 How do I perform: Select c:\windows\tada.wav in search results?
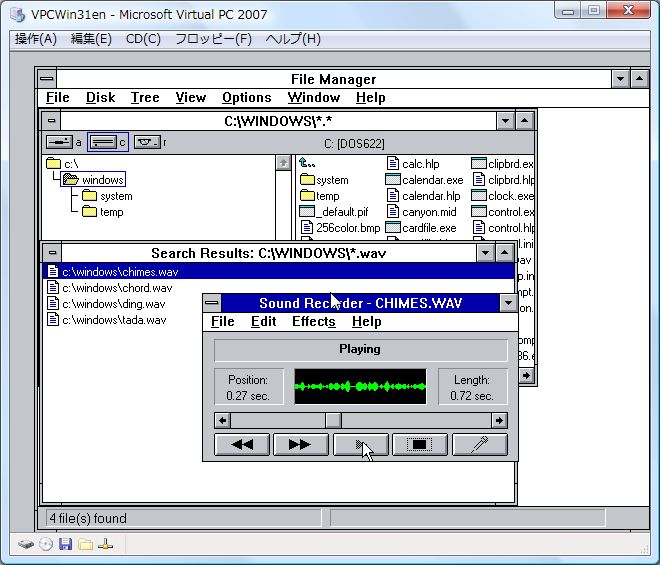point(106,320)
